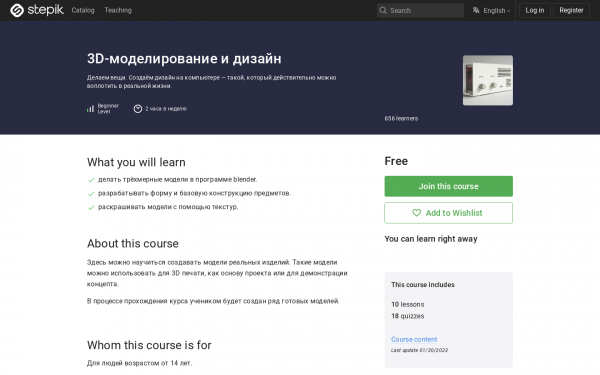Click the Register button
The height and width of the screenshot is (375, 600).
(571, 10)
